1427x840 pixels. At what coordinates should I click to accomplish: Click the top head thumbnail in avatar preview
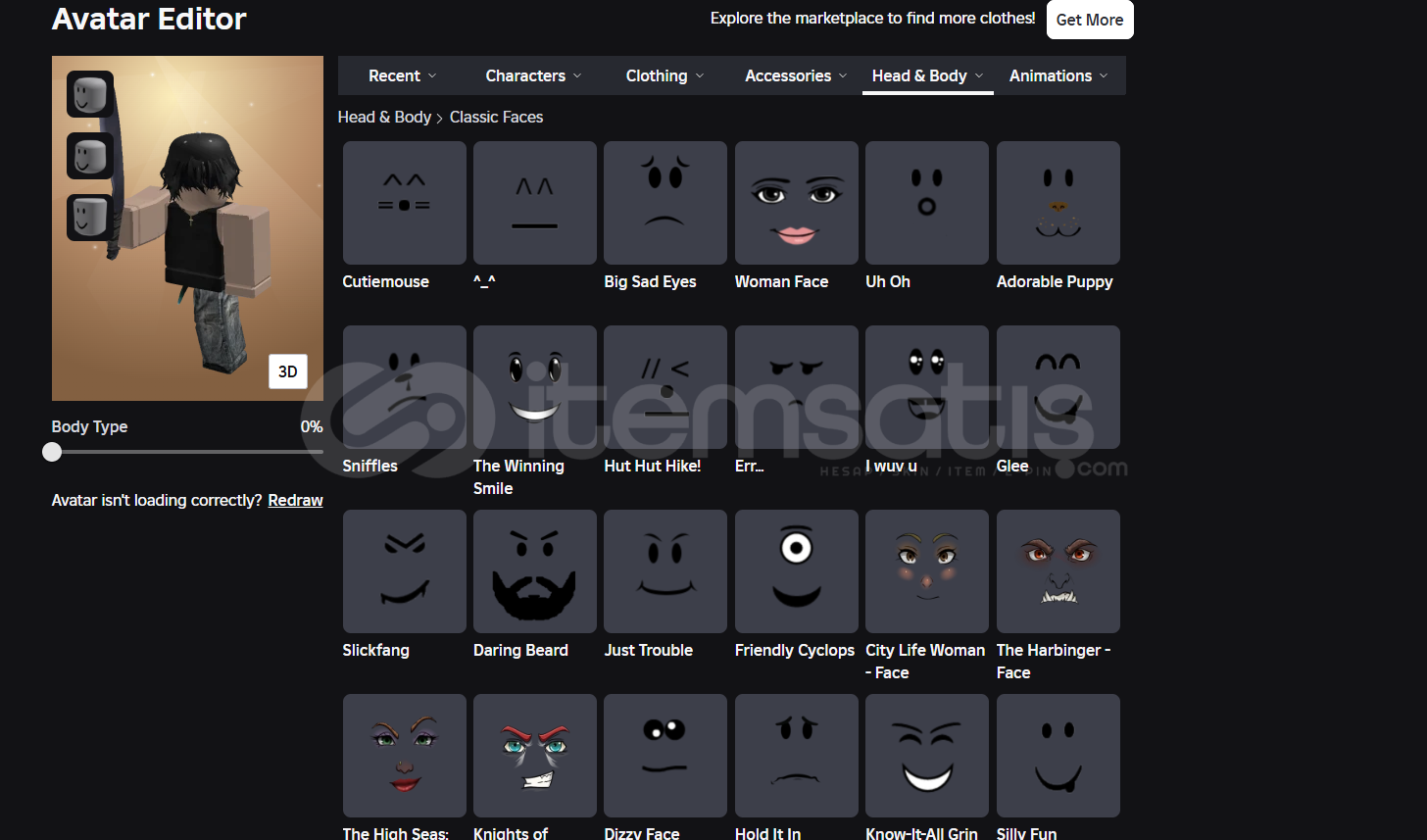[x=90, y=94]
